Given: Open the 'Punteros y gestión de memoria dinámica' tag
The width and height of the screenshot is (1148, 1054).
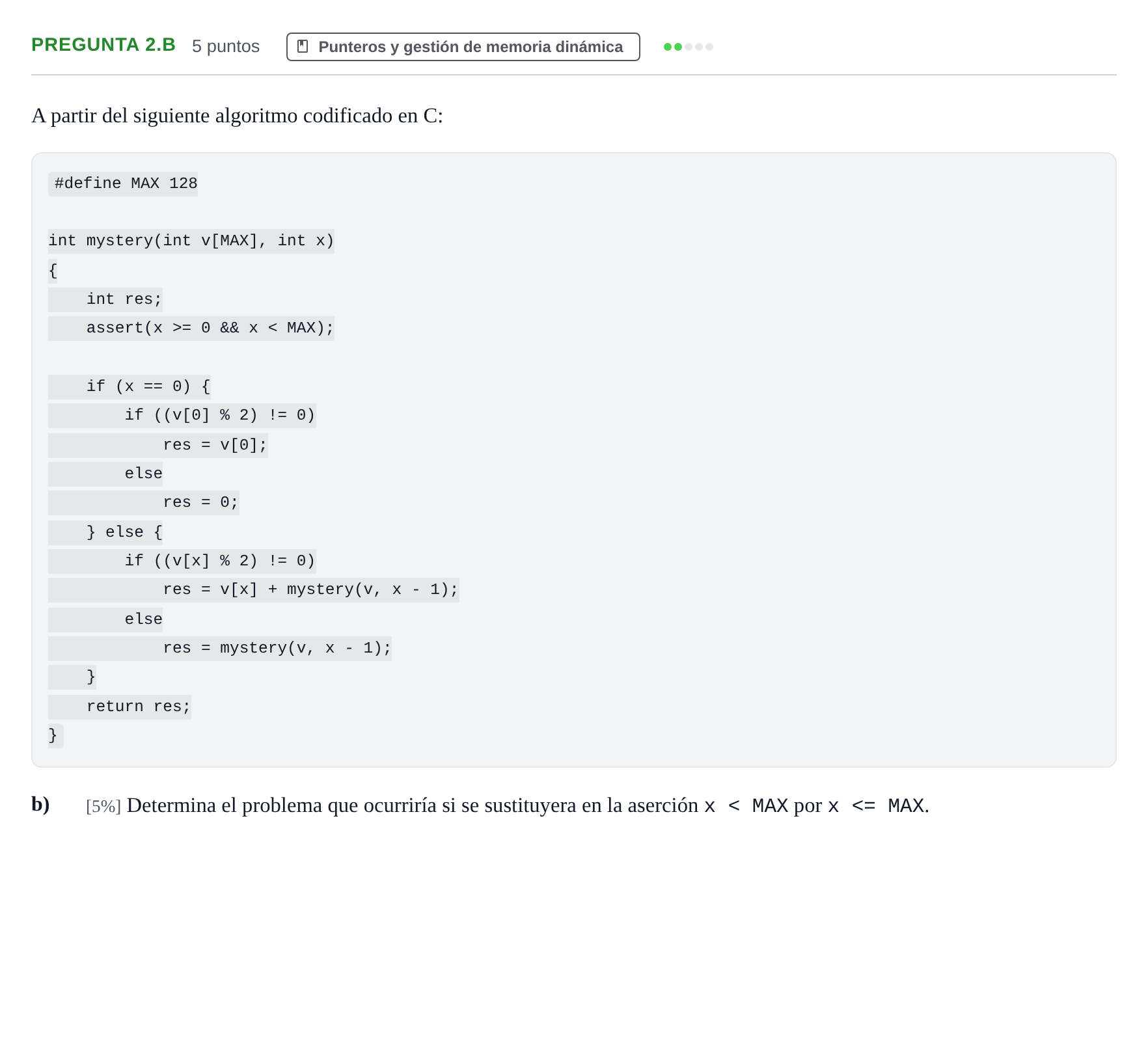Looking at the screenshot, I should coord(463,47).
